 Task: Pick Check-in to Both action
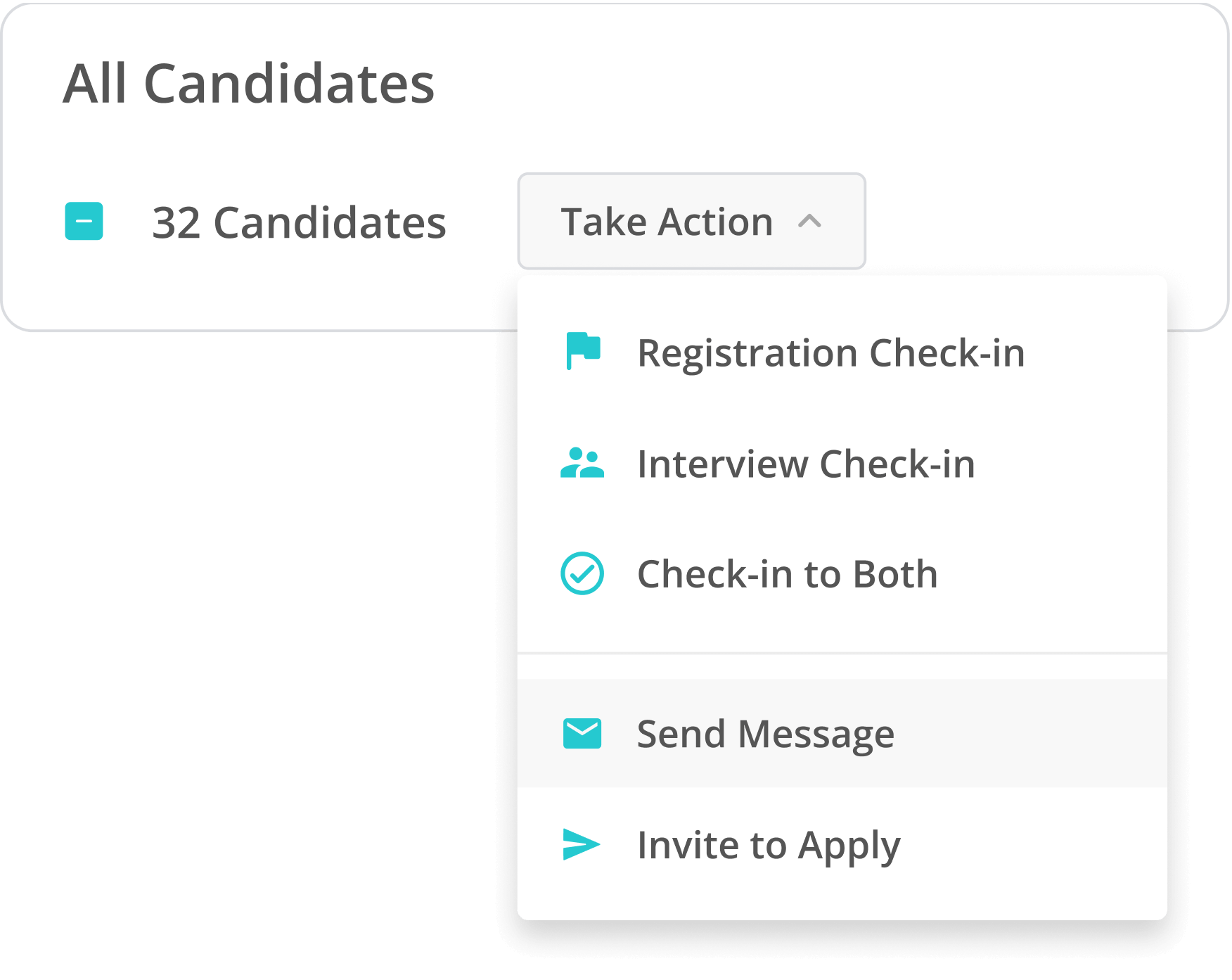pyautogui.click(x=787, y=574)
